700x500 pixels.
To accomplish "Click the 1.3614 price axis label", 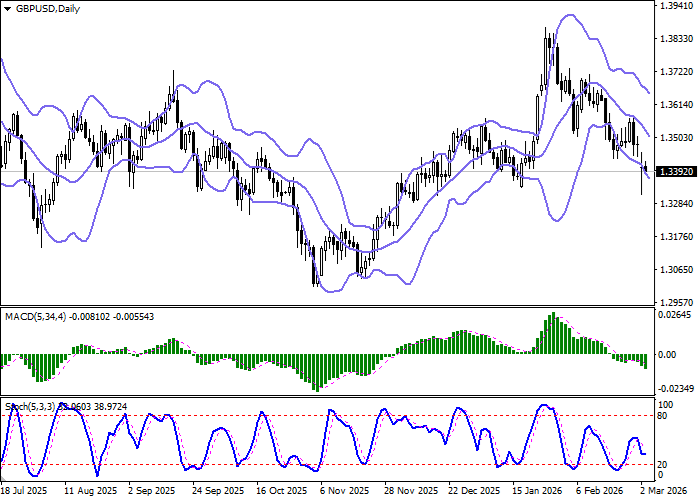I will click(x=676, y=105).
